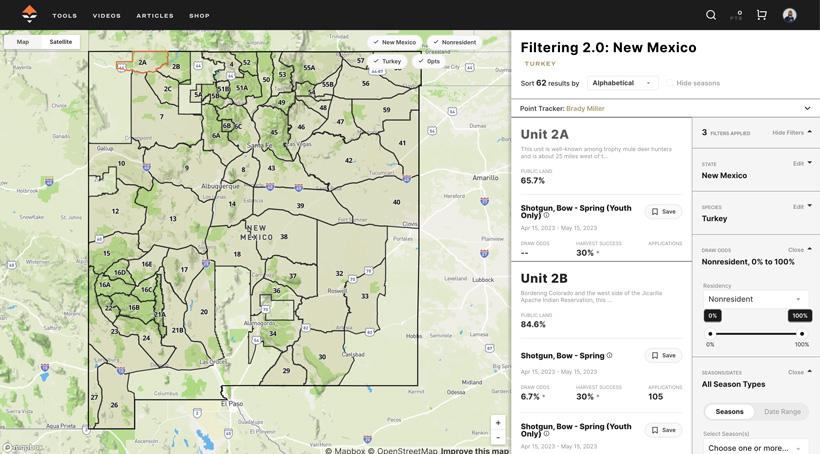
Task: Click the GOHUNT logo icon
Action: pyautogui.click(x=29, y=15)
